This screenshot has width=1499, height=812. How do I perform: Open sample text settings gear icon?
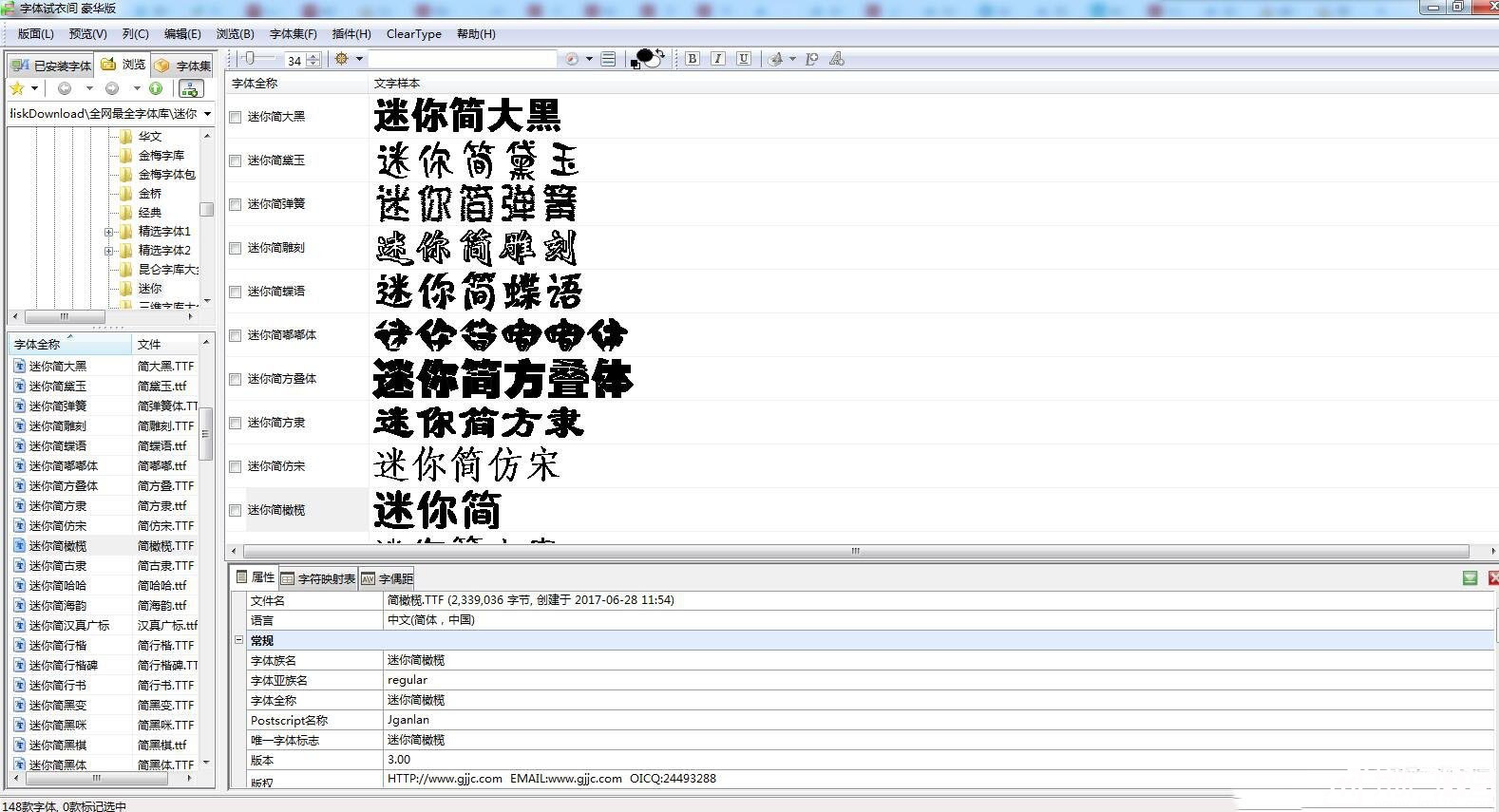click(x=342, y=59)
